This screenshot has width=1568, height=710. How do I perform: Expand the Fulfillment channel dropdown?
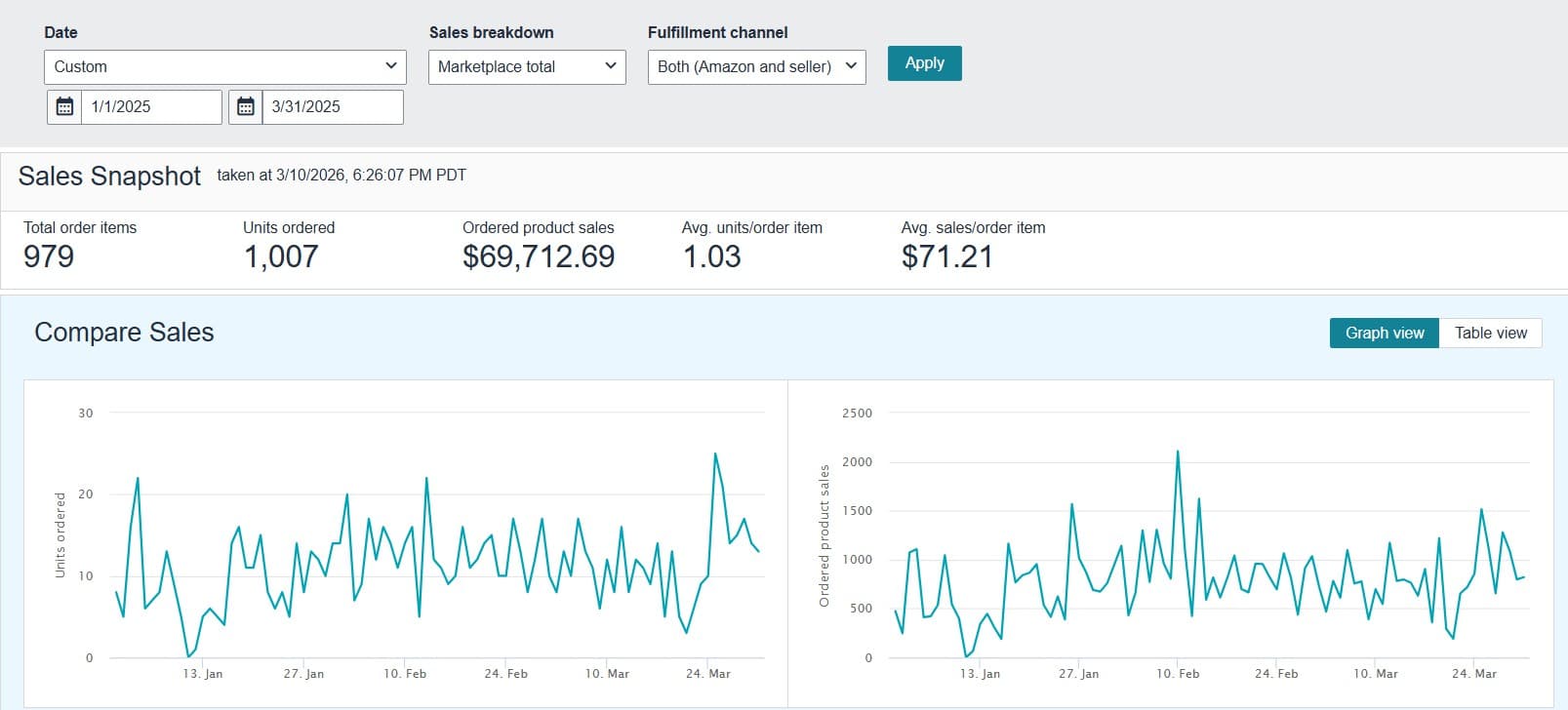coord(756,66)
